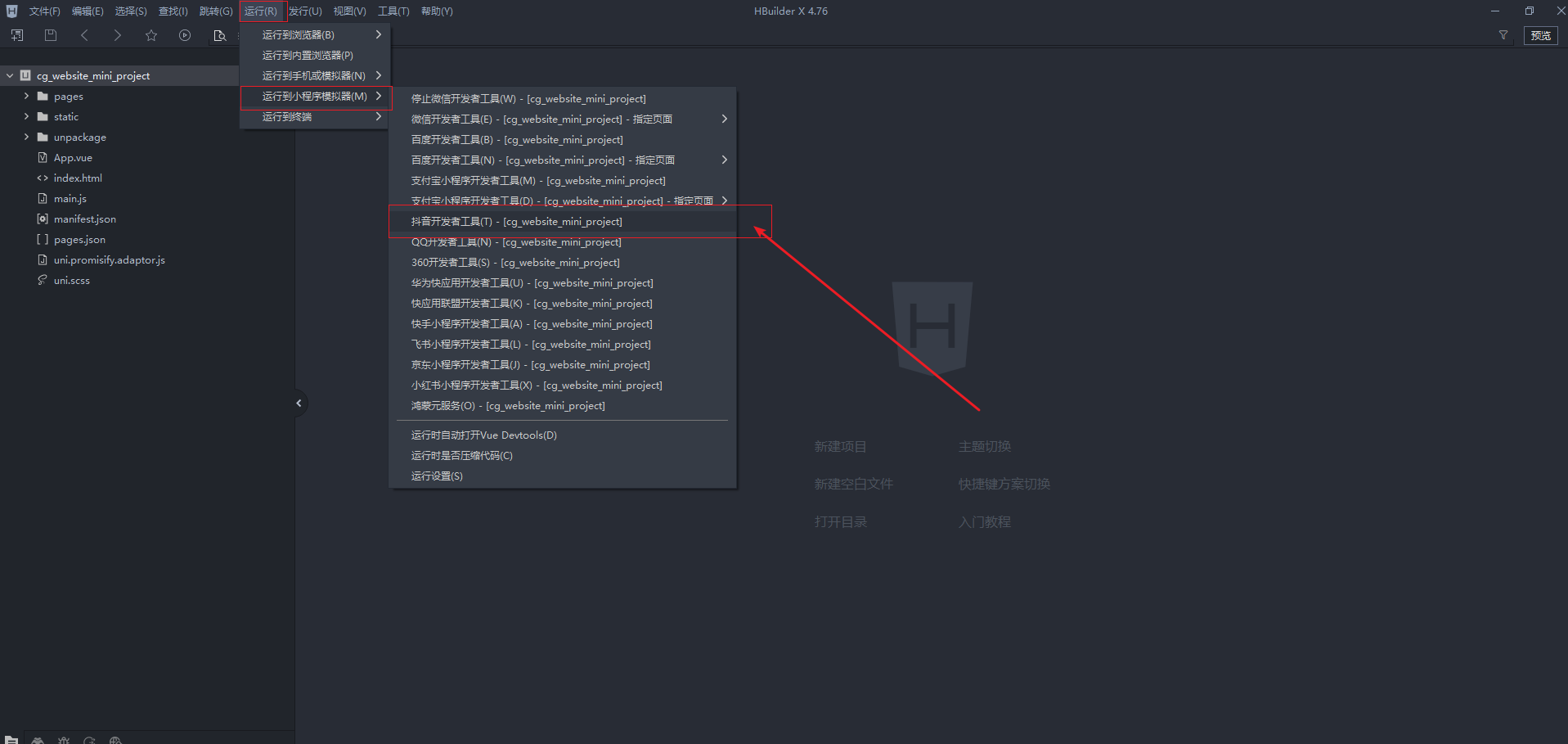Click the star bookmark toolbar icon

[x=151, y=35]
